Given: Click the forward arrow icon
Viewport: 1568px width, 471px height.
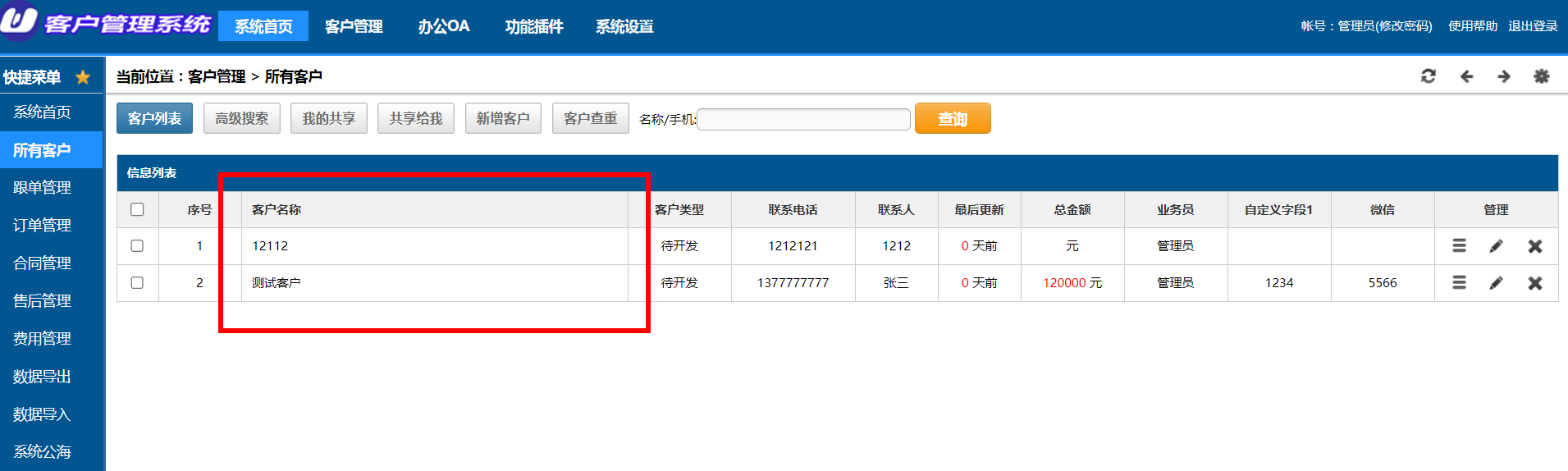Looking at the screenshot, I should point(1504,76).
